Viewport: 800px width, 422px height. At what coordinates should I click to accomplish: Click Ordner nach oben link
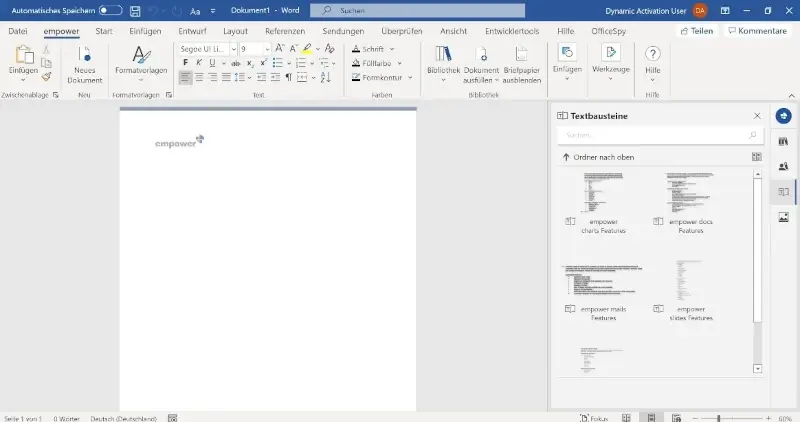pyautogui.click(x=598, y=157)
